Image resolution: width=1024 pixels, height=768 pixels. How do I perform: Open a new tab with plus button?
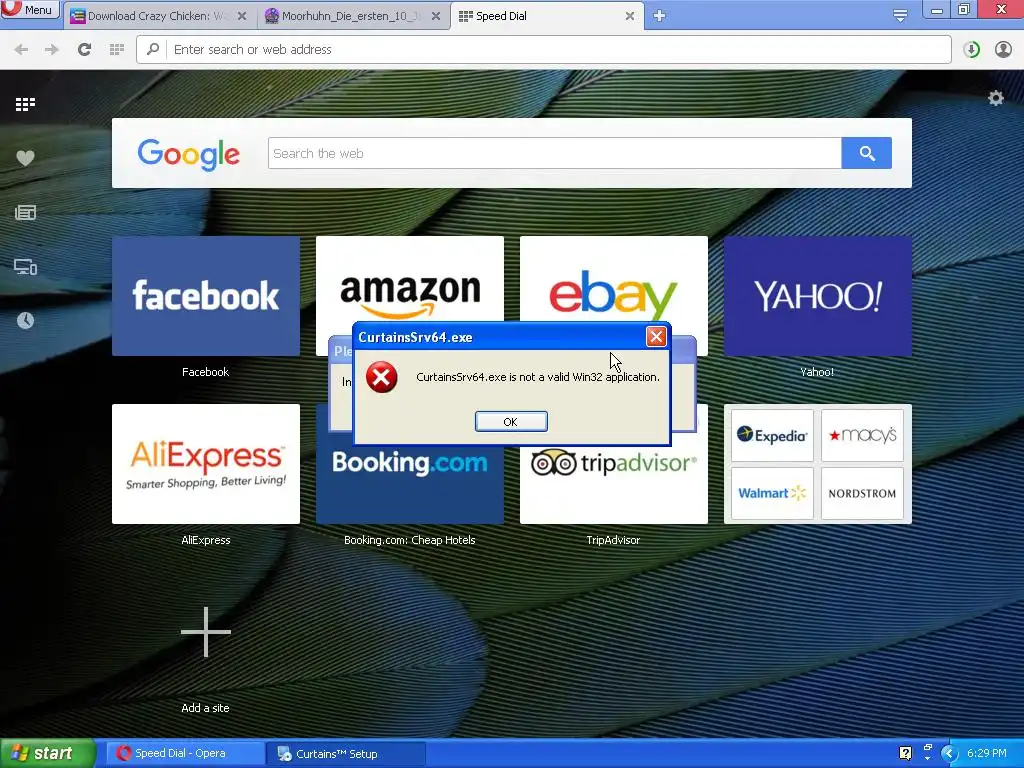tap(660, 16)
